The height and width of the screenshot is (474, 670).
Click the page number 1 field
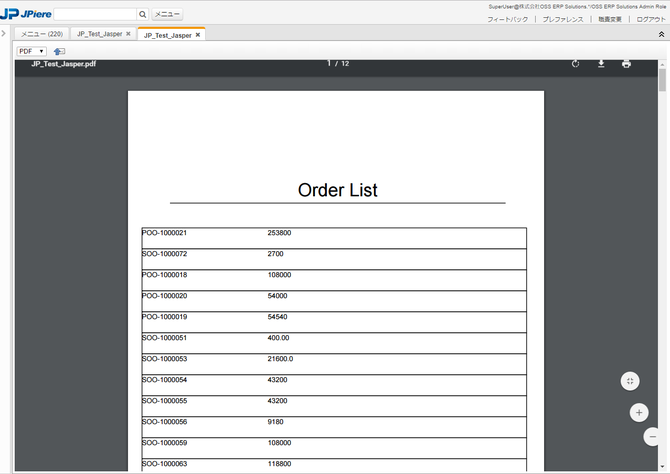[329, 63]
